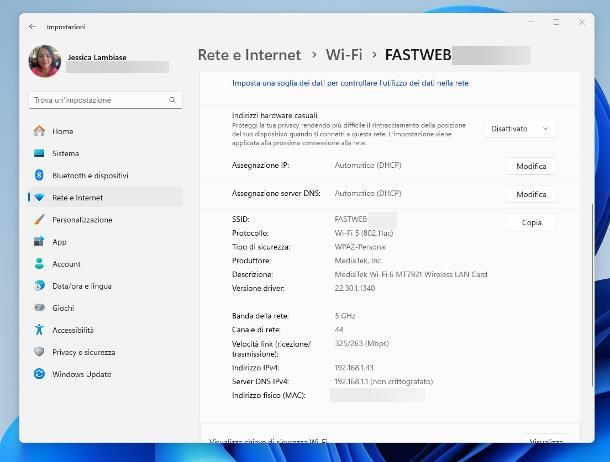The image size is (610, 462).
Task: Click the Automatico (DHCP) value for Assegnazione IP
Action: pyautogui.click(x=368, y=165)
